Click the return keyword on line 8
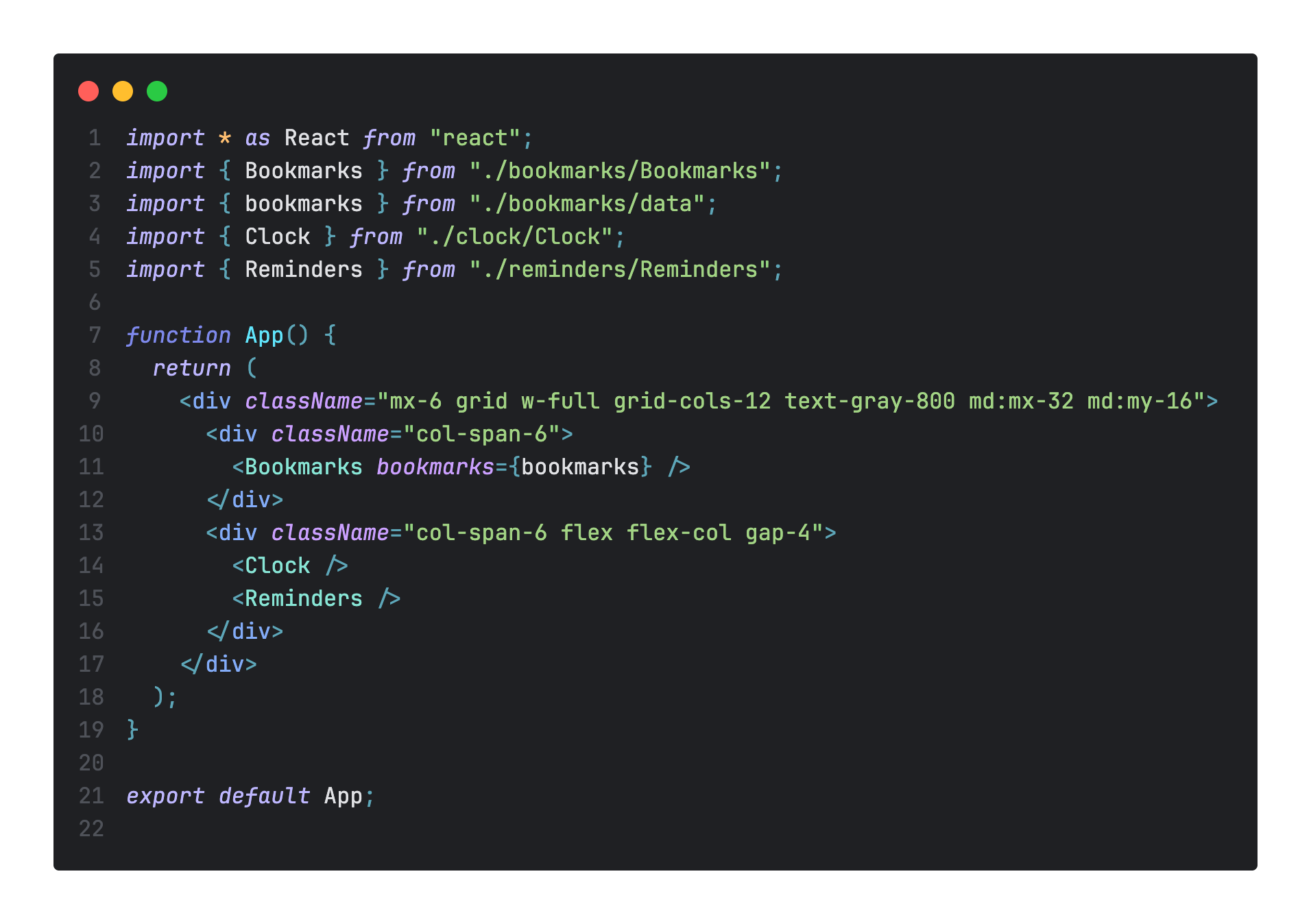Viewport: 1311px width, 924px height. (x=192, y=368)
